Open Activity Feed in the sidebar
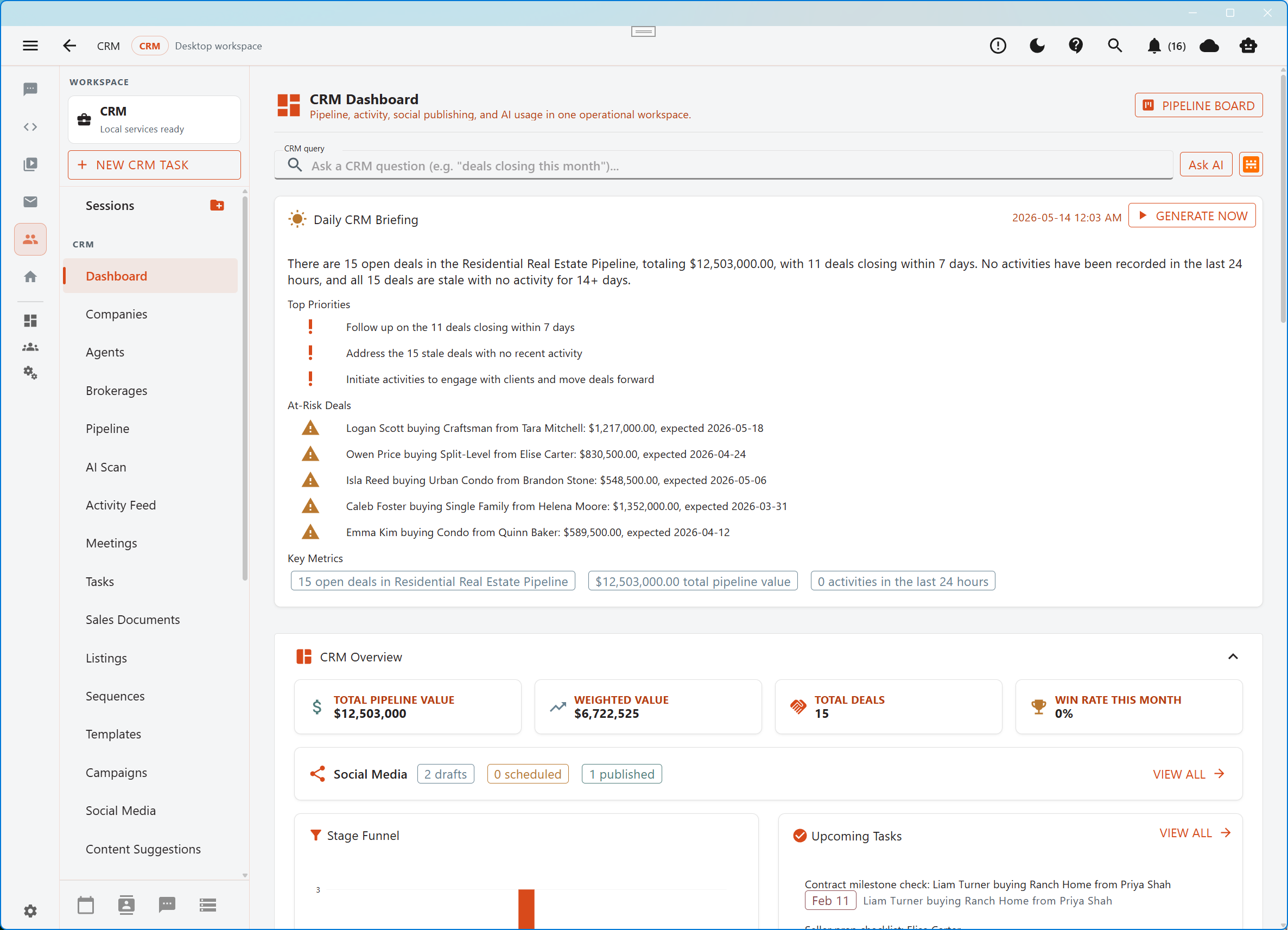 (150, 505)
